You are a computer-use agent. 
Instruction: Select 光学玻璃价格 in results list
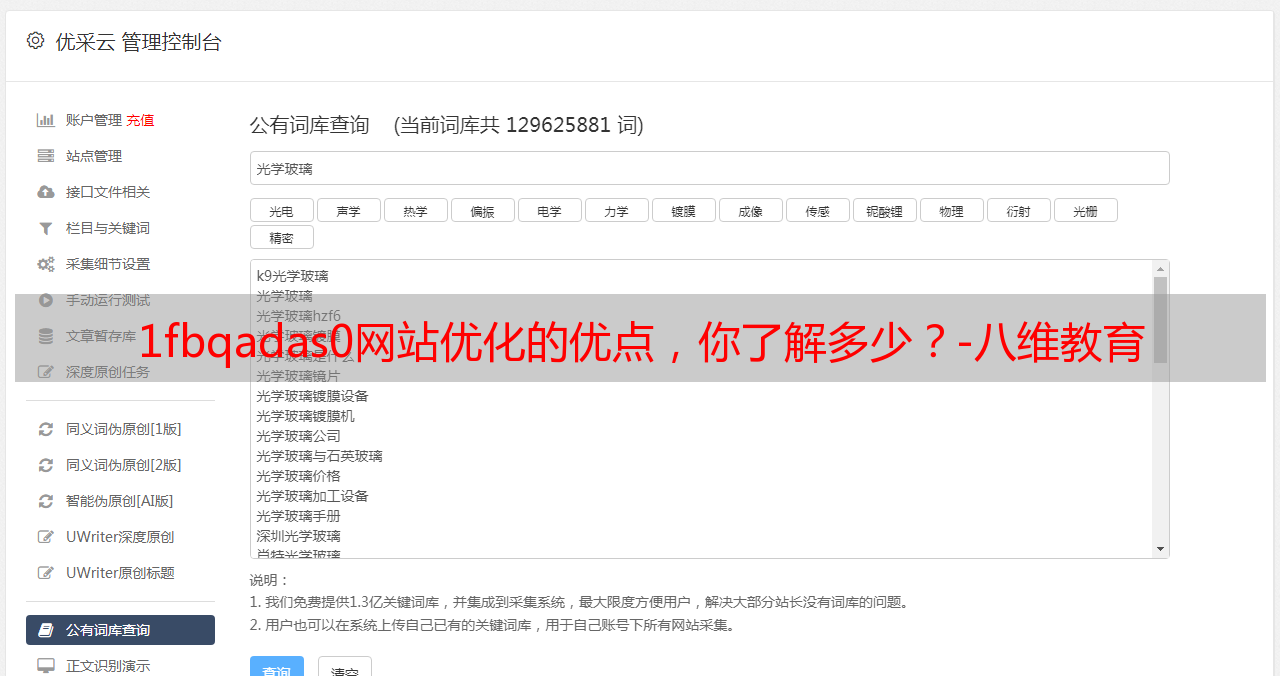coord(298,476)
